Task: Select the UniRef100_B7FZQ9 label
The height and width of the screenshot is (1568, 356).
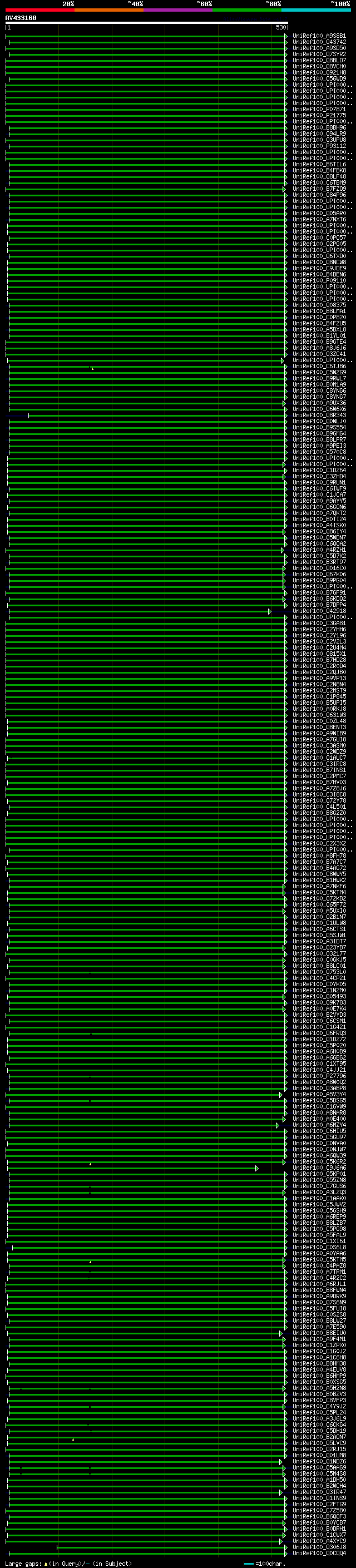Action: [319, 189]
